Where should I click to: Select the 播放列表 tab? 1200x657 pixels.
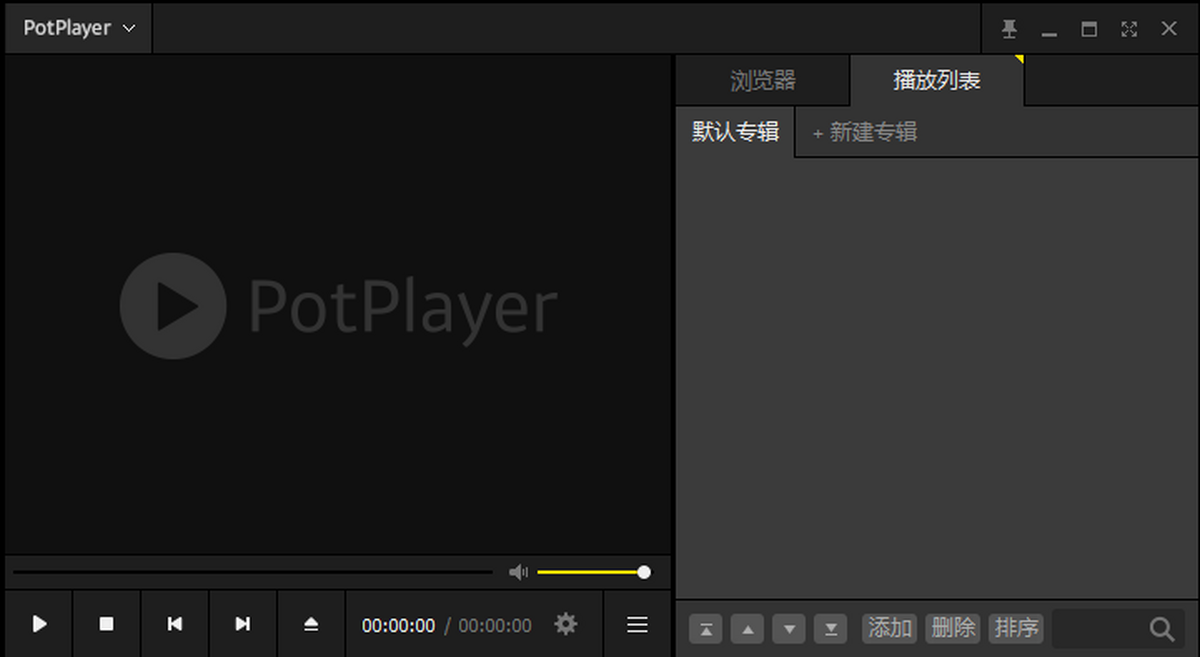point(937,81)
